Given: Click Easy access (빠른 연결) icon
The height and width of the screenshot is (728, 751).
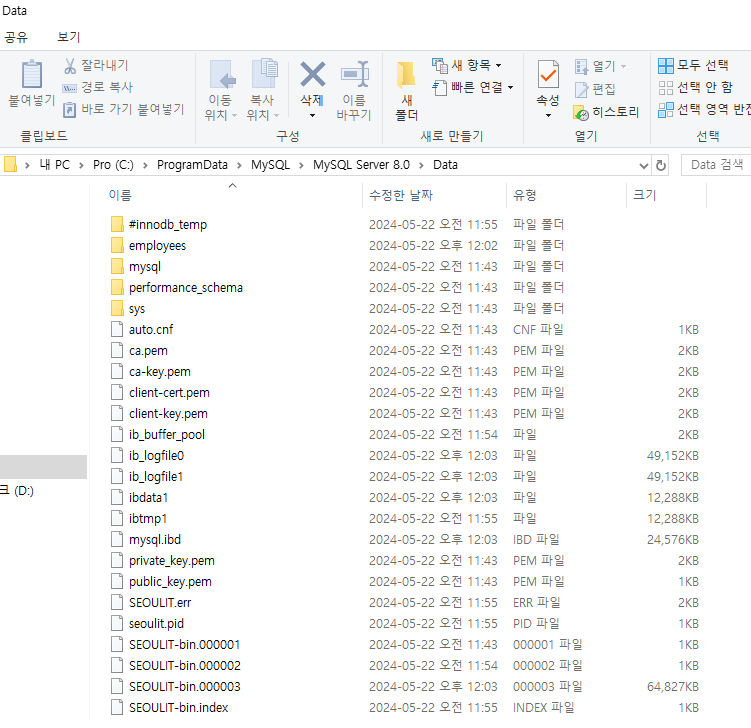Looking at the screenshot, I should pos(439,88).
